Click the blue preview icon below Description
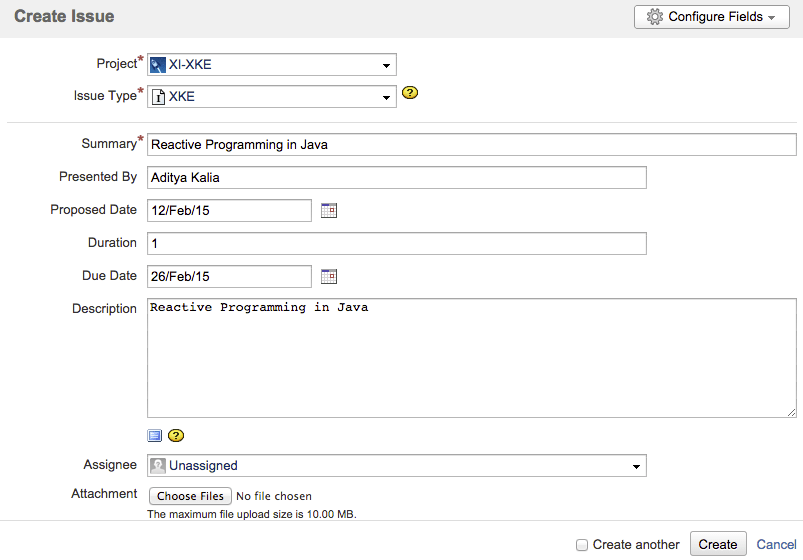Viewport: 803px width, 560px height. (154, 435)
